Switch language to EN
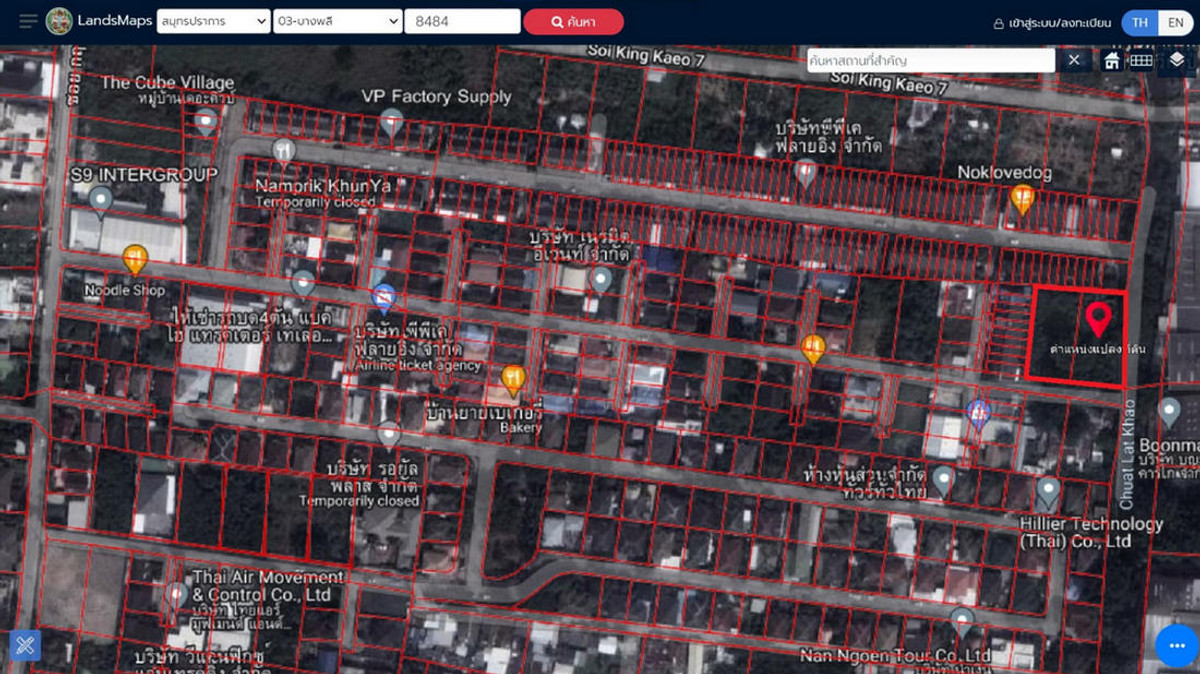 tap(1175, 22)
